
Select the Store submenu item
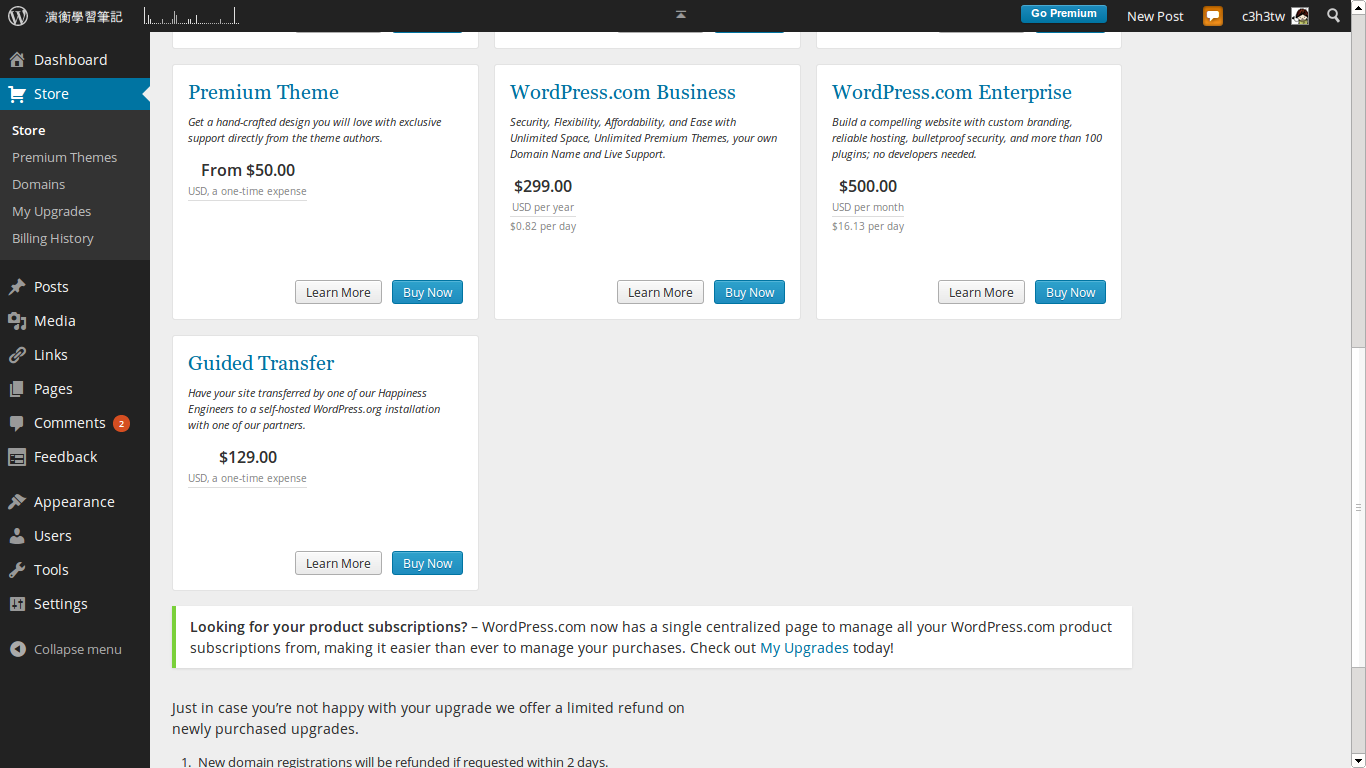(28, 131)
